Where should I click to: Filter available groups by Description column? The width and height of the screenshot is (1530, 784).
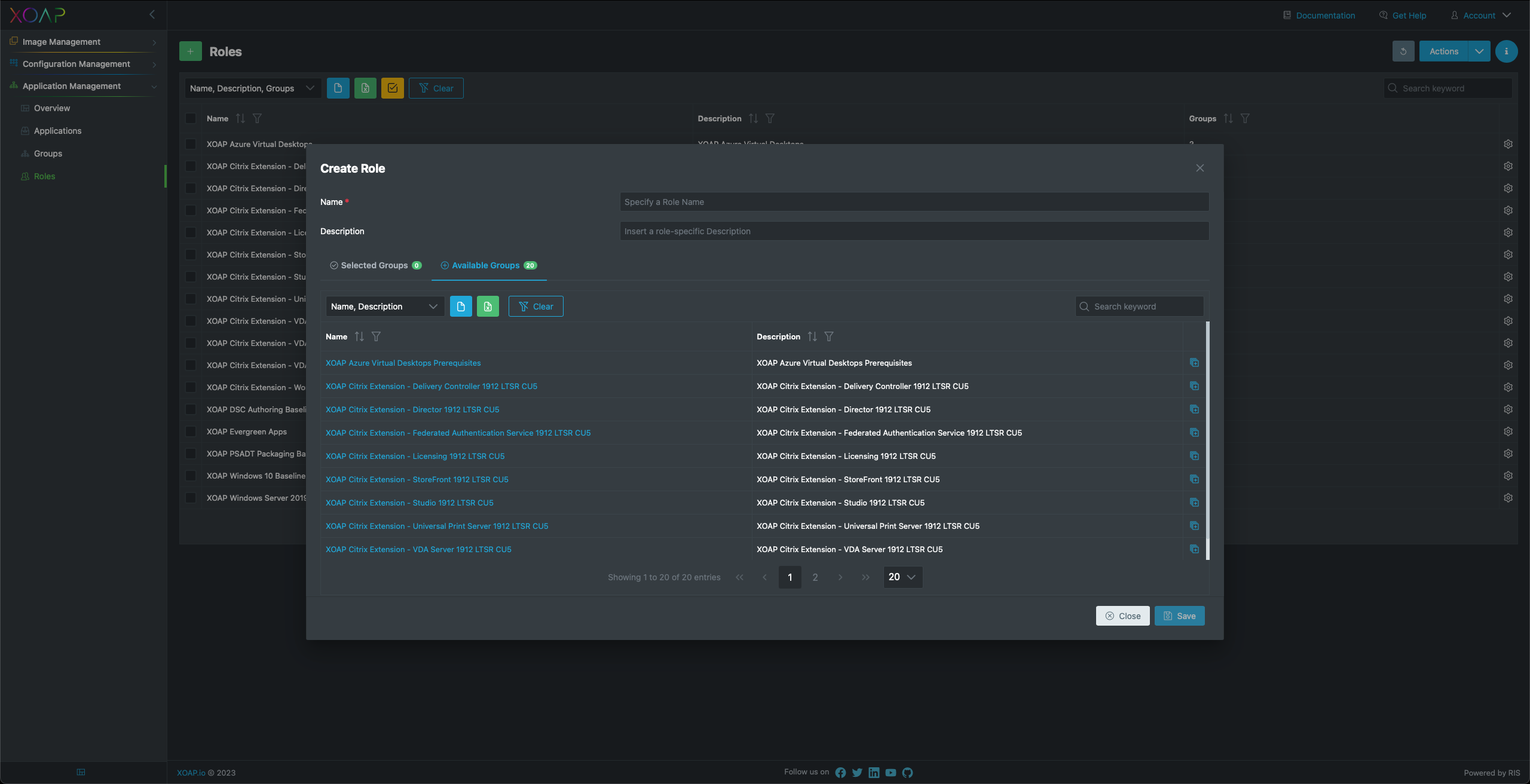point(829,336)
